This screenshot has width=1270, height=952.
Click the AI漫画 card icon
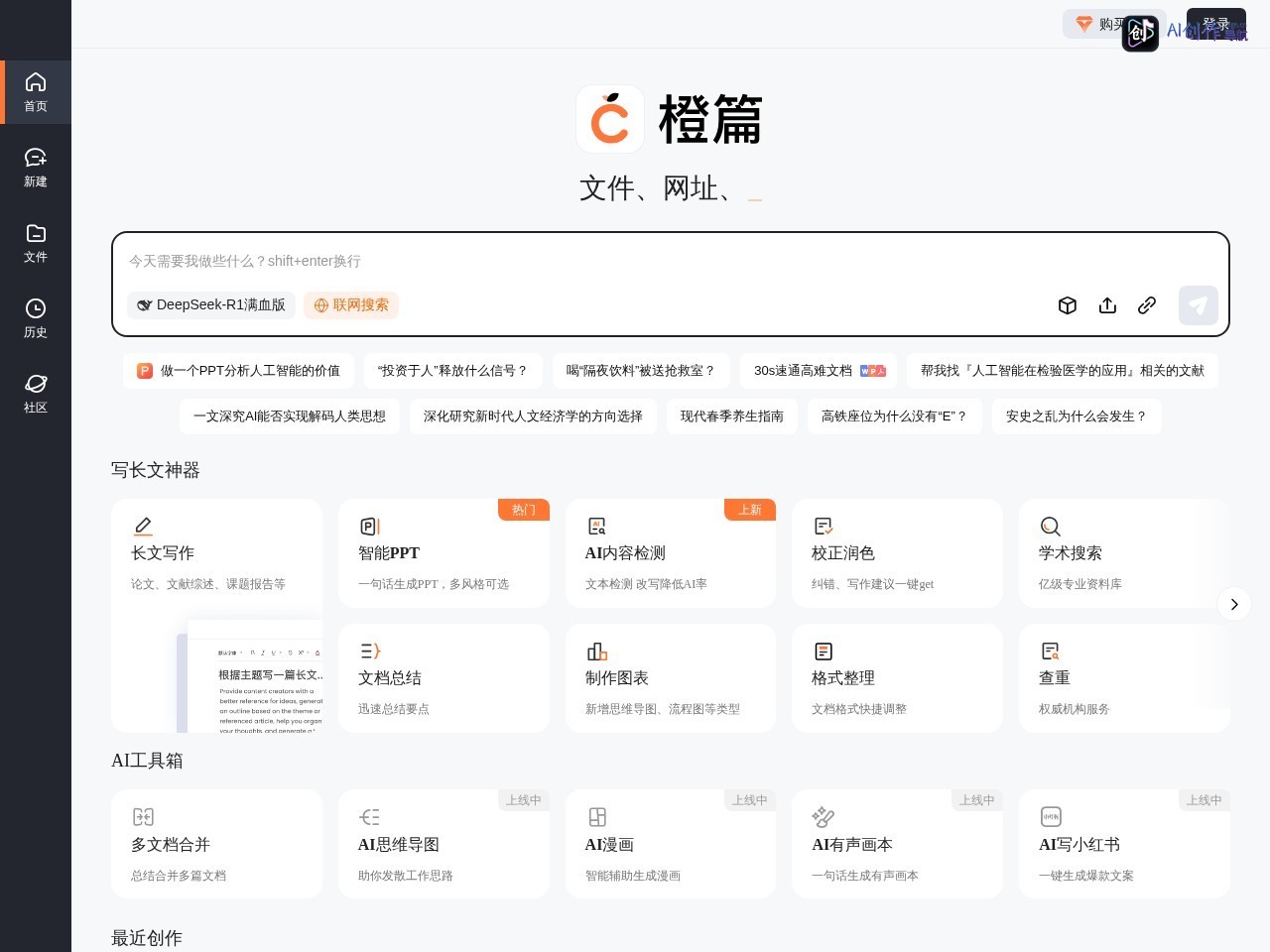coord(597,817)
